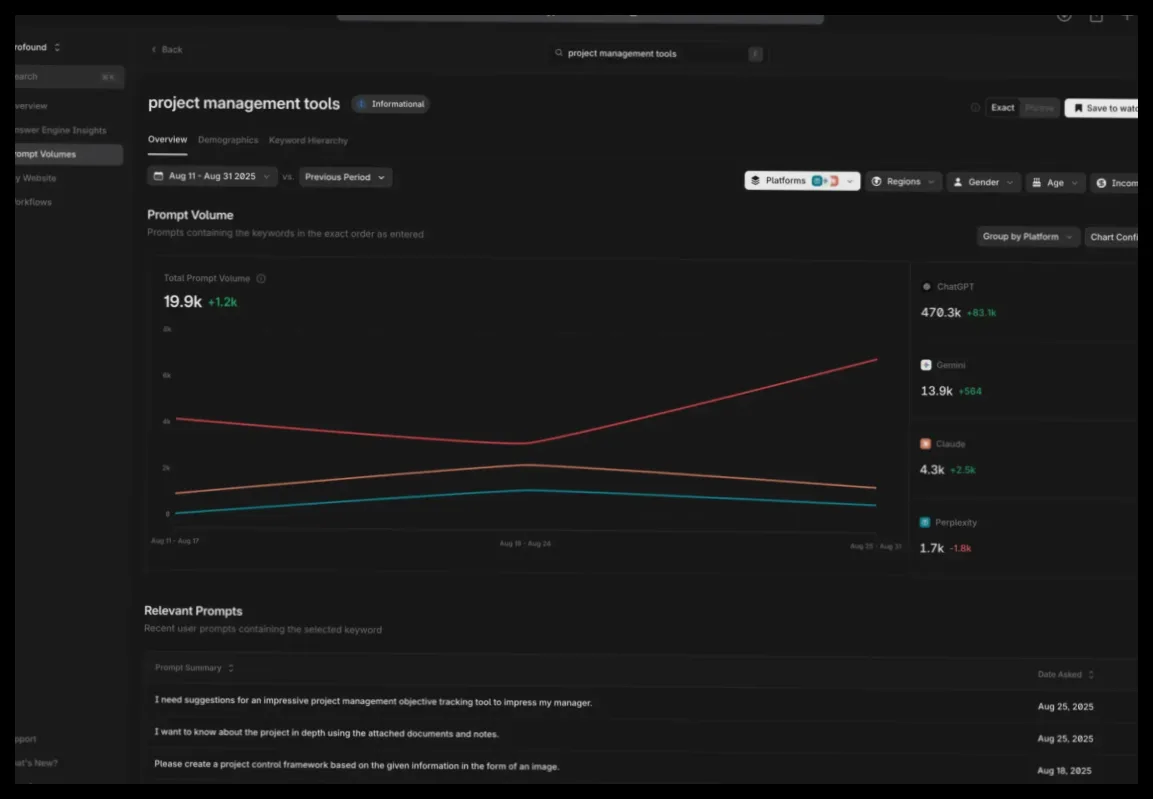Click the info icon beside Exact toggle
1153x799 pixels.
pyautogui.click(x=975, y=107)
